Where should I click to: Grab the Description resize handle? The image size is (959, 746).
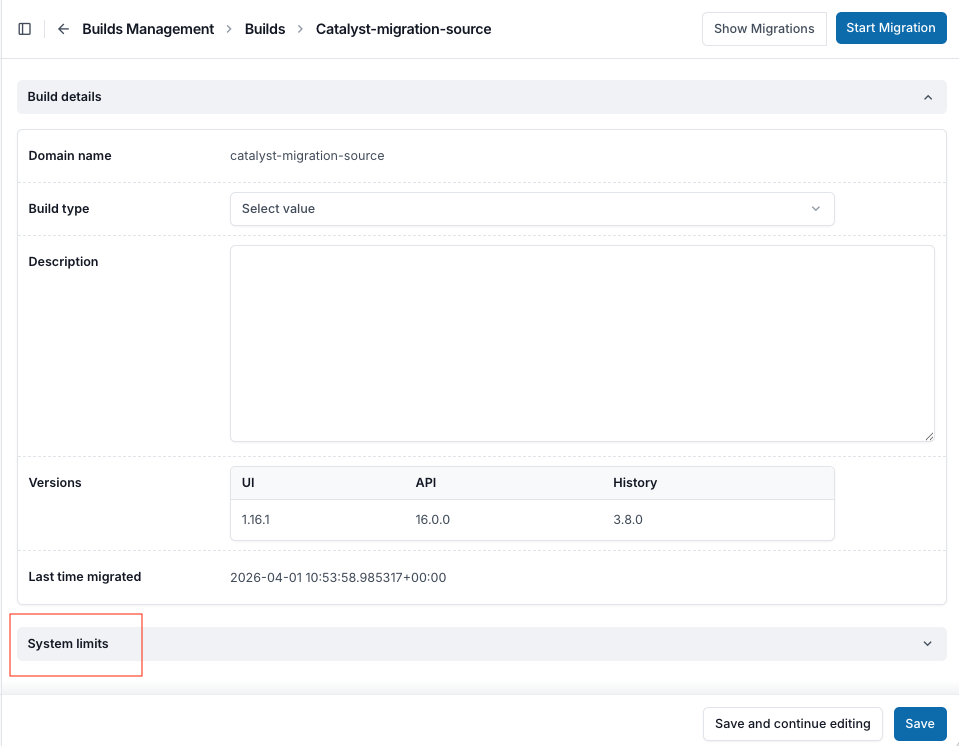click(x=929, y=436)
